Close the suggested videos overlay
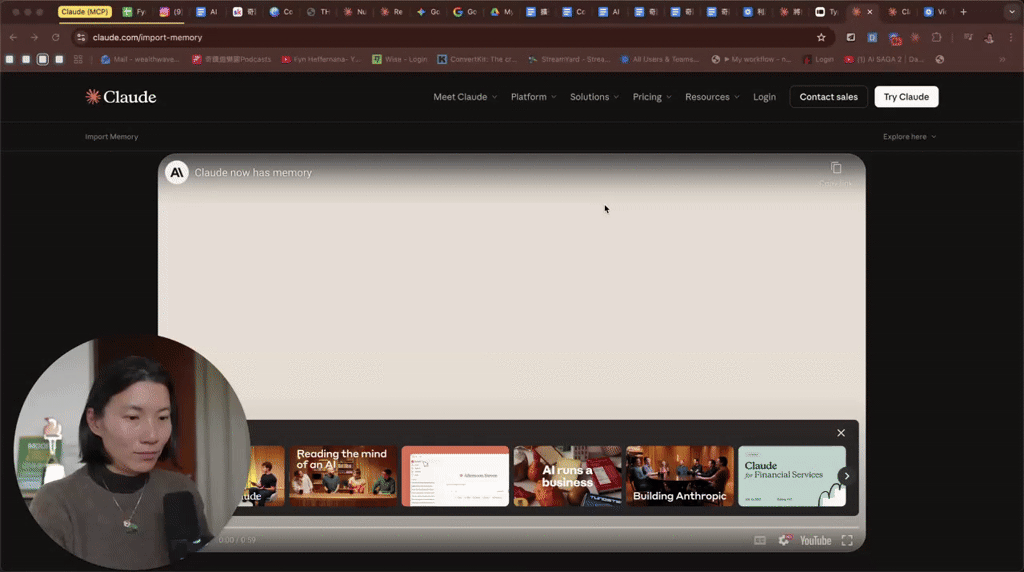 841,433
